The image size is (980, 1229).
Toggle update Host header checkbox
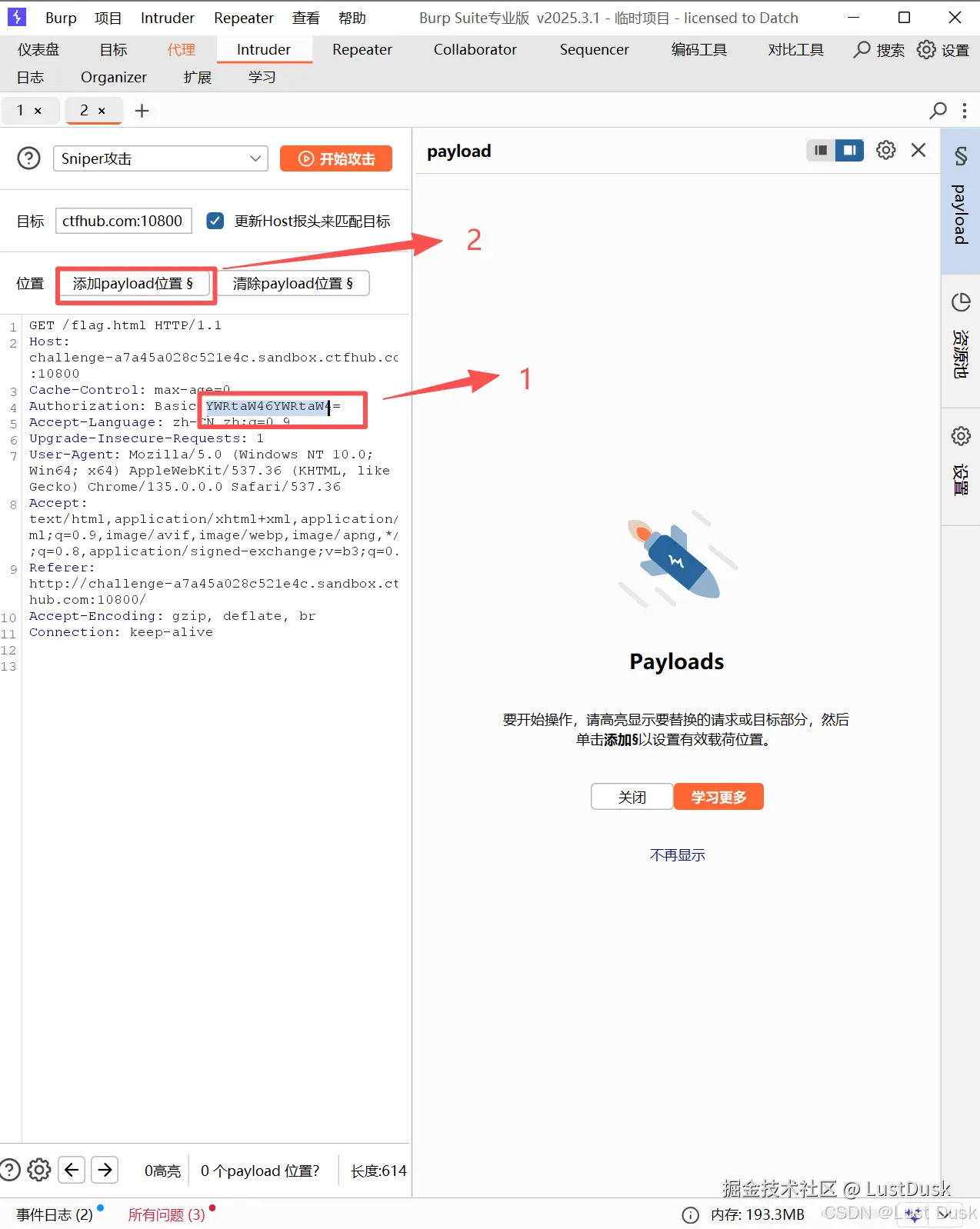[x=215, y=221]
